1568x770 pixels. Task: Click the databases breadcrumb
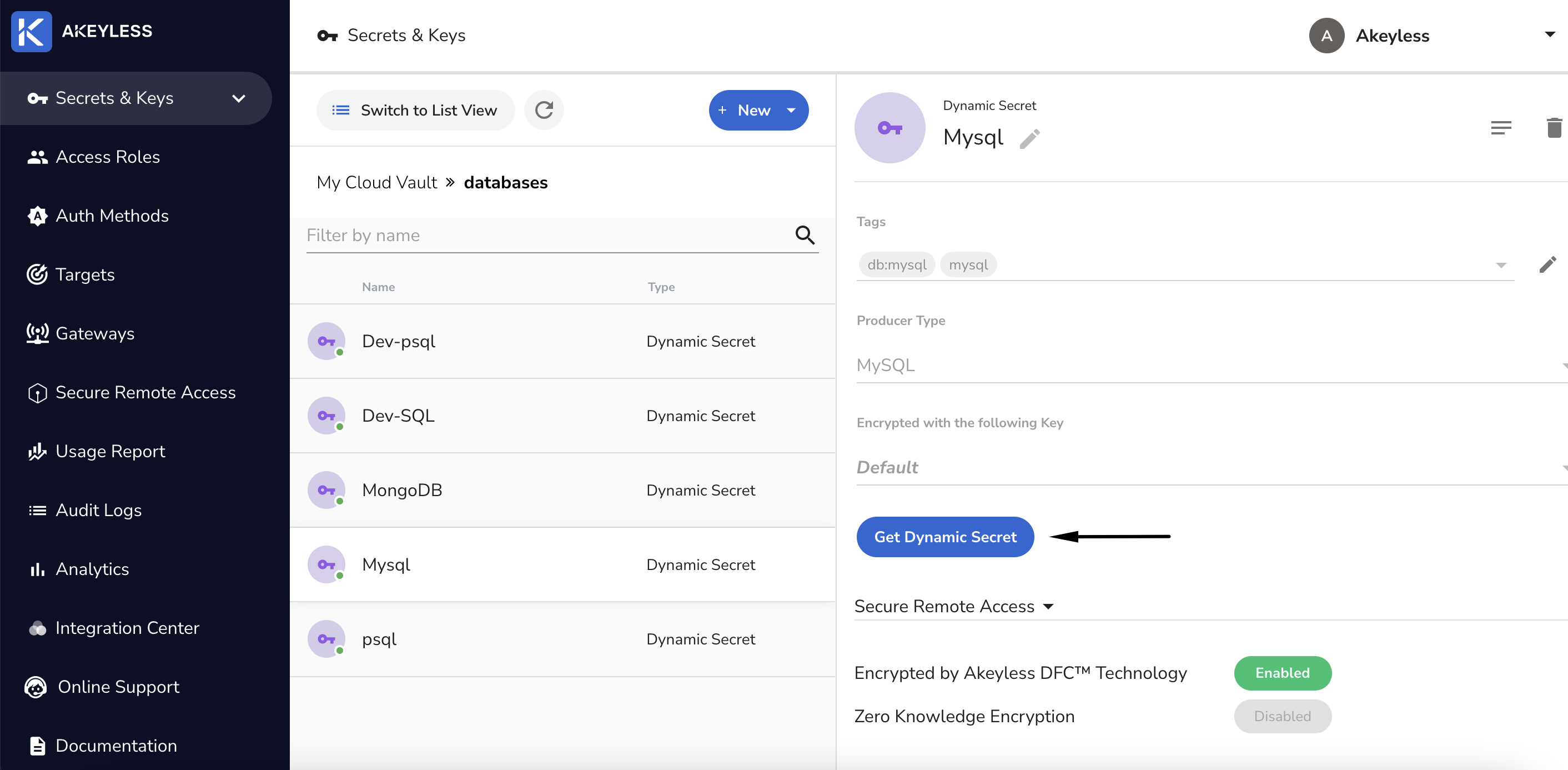pos(505,183)
